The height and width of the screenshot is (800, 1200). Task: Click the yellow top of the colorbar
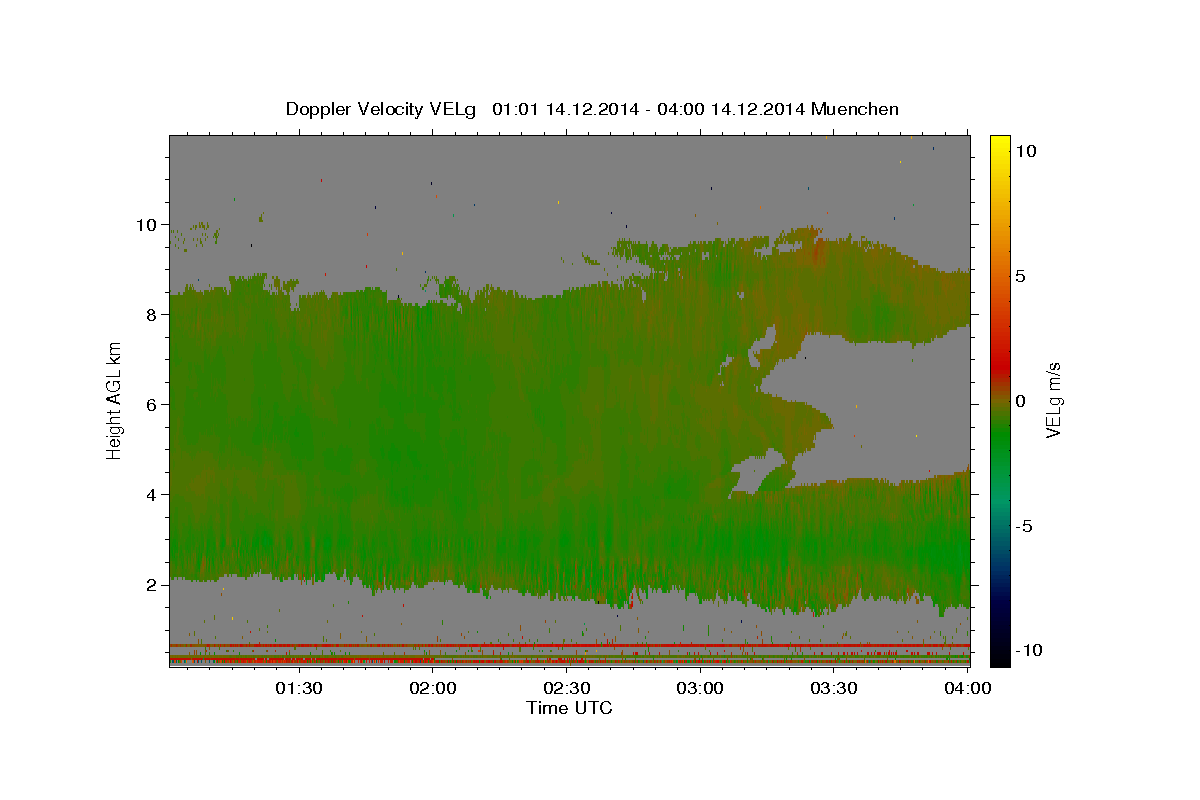pyautogui.click(x=999, y=145)
